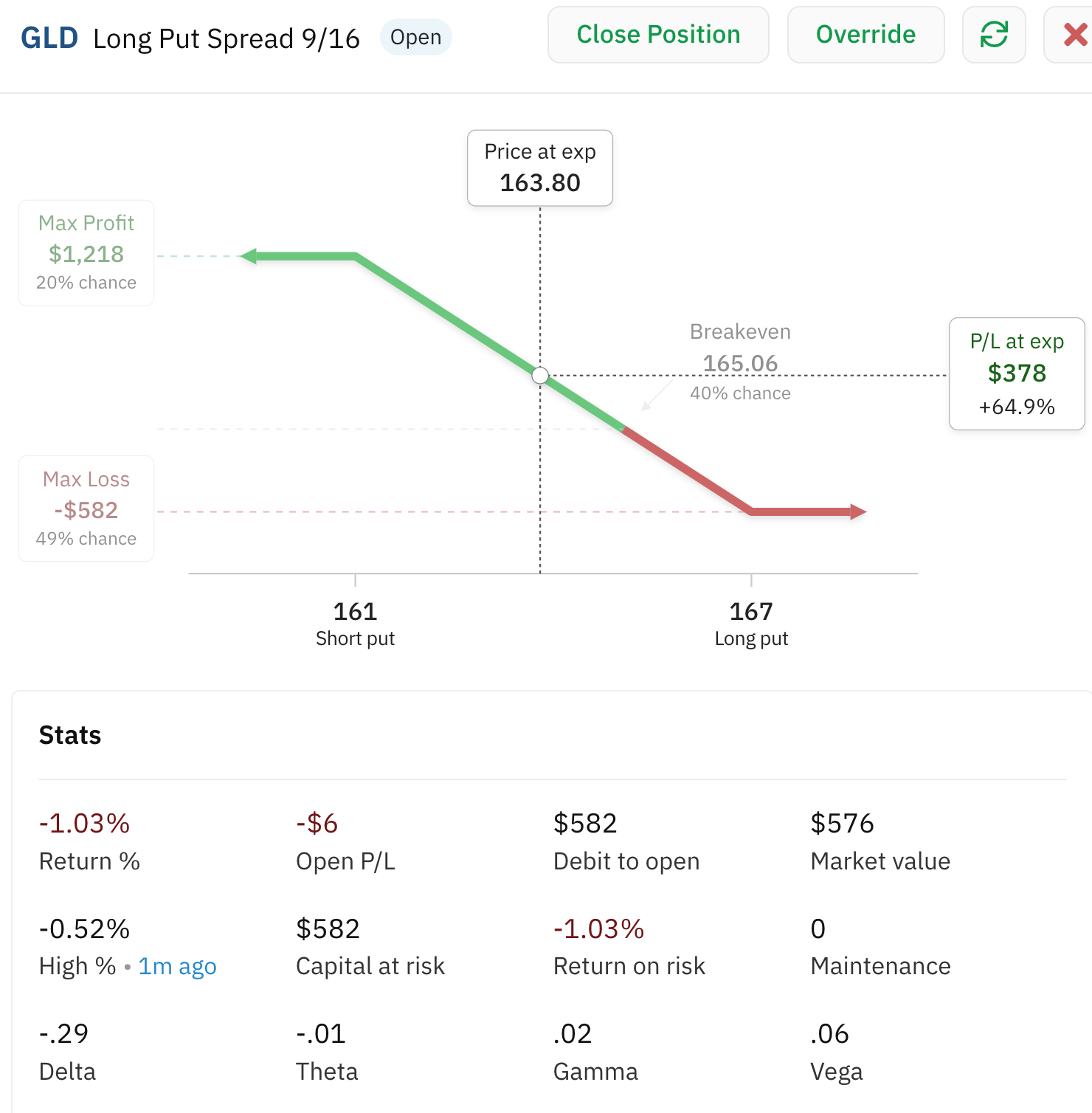Select the GLD ticker symbol

47,37
